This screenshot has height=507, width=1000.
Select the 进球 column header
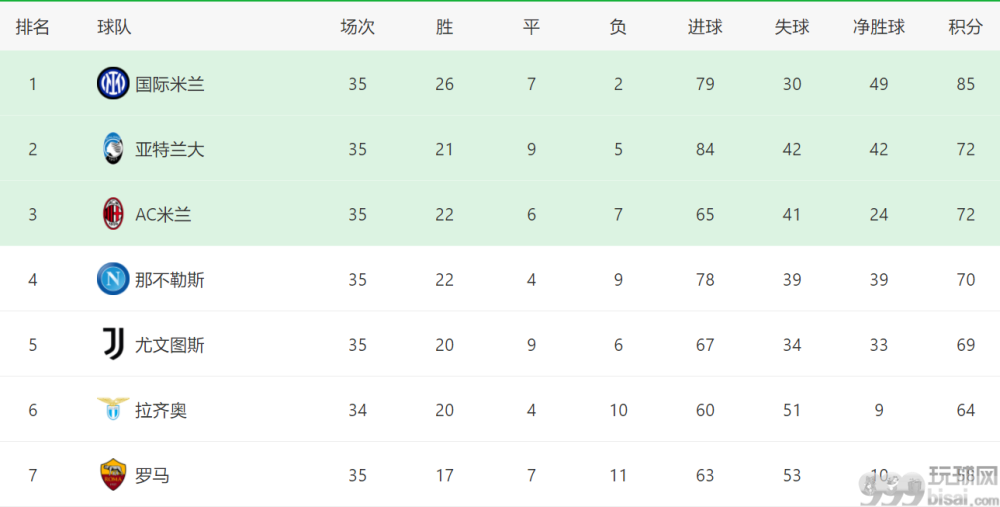(705, 27)
